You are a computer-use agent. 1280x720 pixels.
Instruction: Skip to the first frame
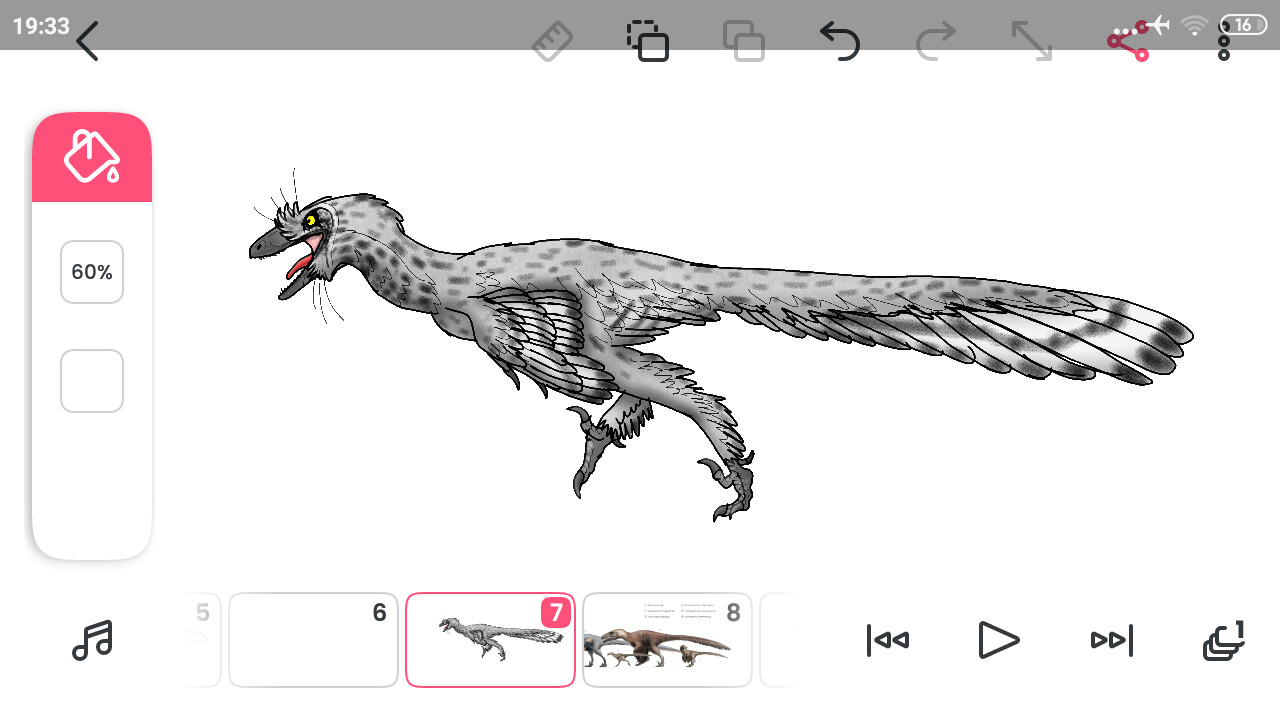click(887, 640)
